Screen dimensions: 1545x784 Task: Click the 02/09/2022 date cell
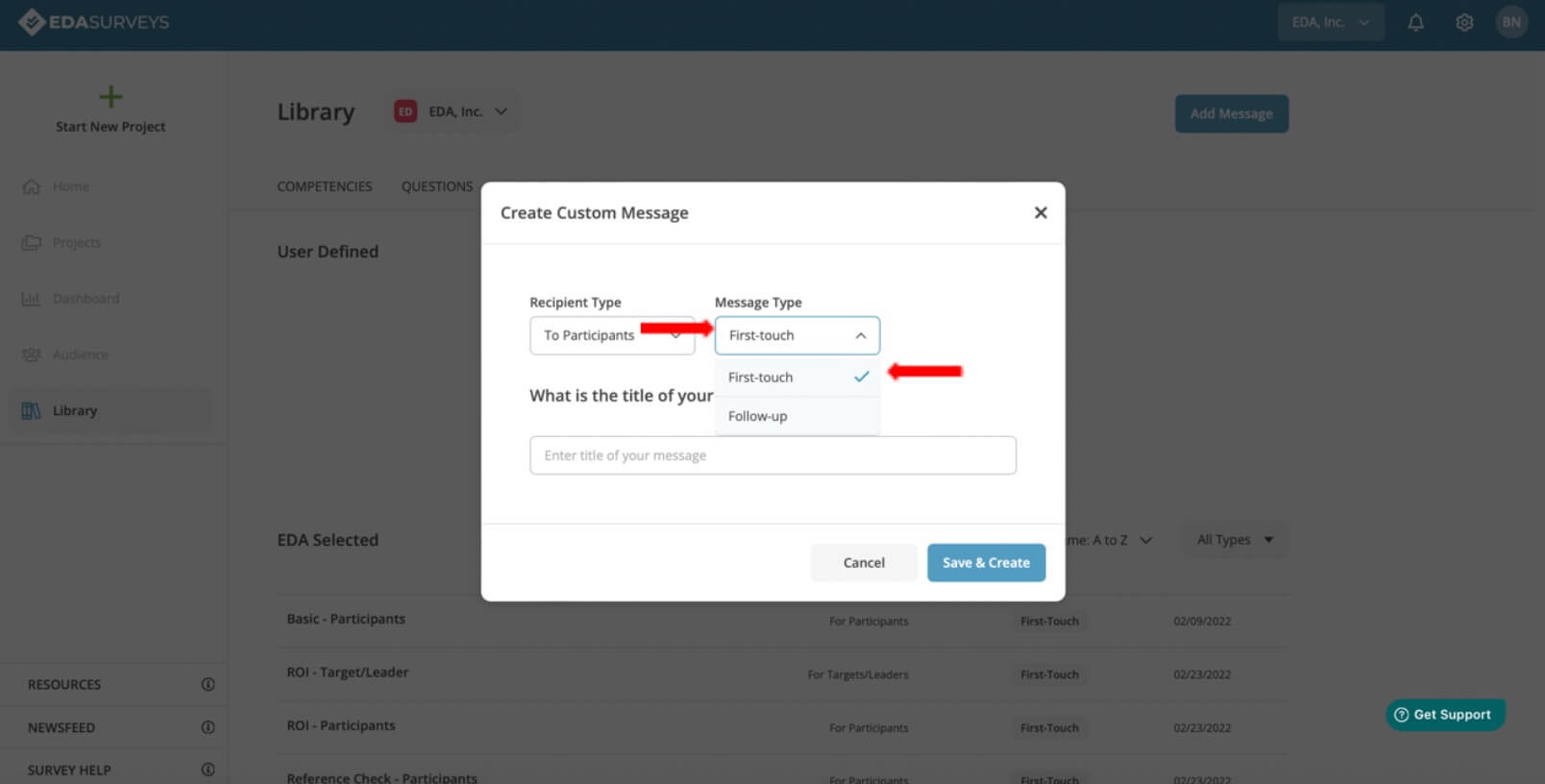tap(1202, 622)
